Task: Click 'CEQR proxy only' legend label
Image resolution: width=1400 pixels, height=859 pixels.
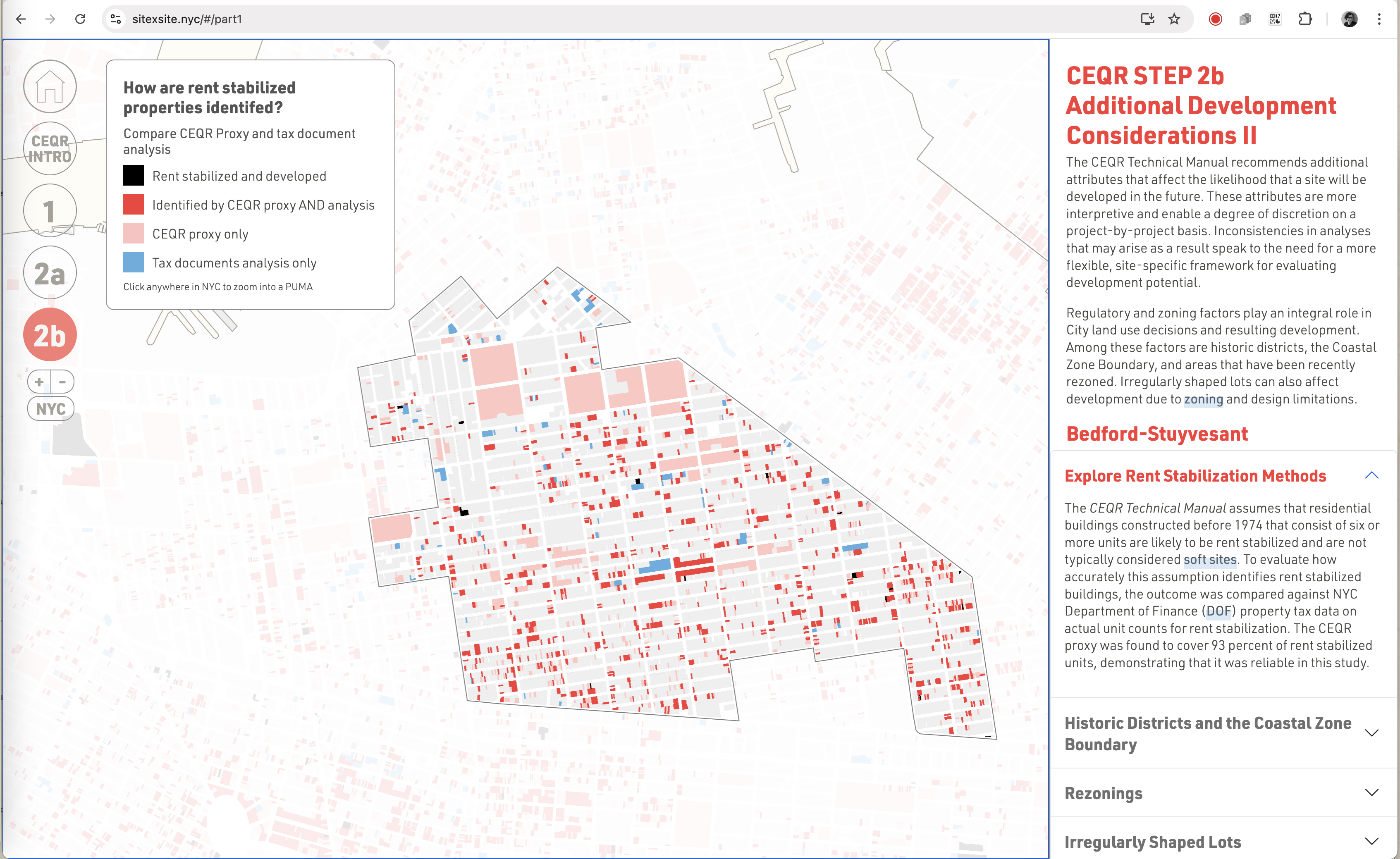Action: 200,234
